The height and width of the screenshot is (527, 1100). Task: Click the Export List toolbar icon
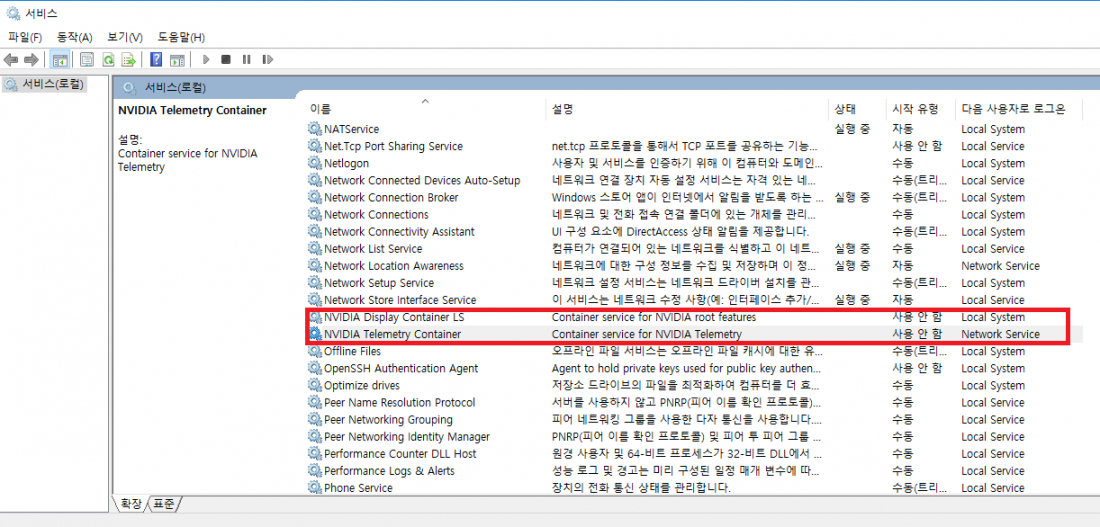128,60
